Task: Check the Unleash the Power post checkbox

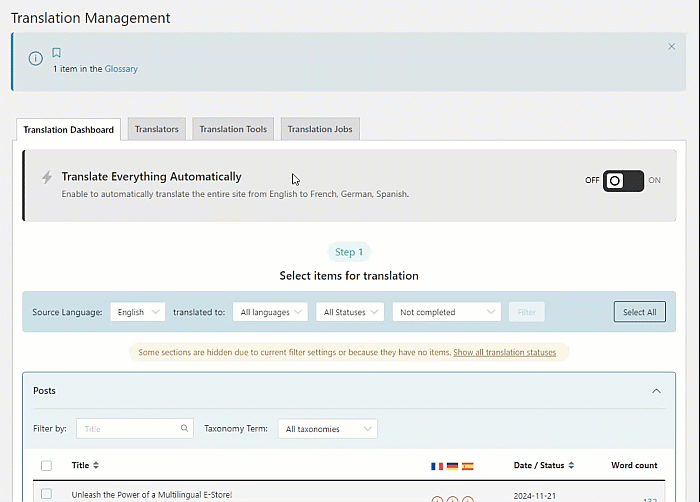Action: coord(46,494)
